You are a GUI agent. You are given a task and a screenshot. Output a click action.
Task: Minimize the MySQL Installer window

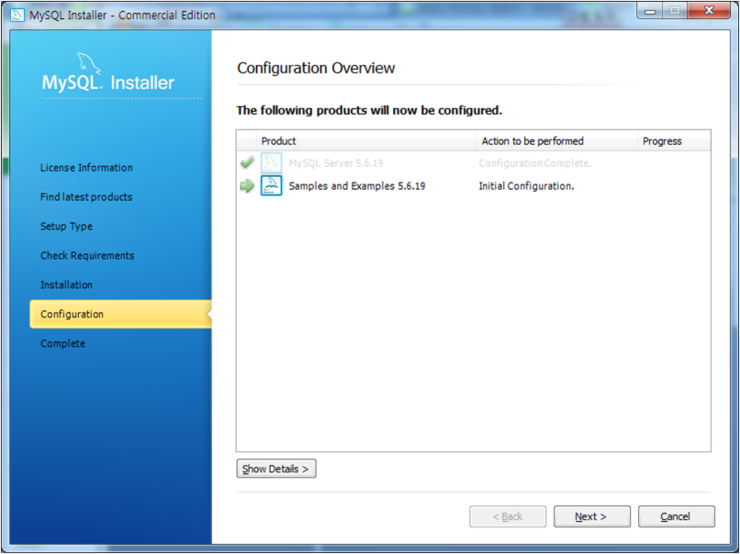tap(650, 11)
